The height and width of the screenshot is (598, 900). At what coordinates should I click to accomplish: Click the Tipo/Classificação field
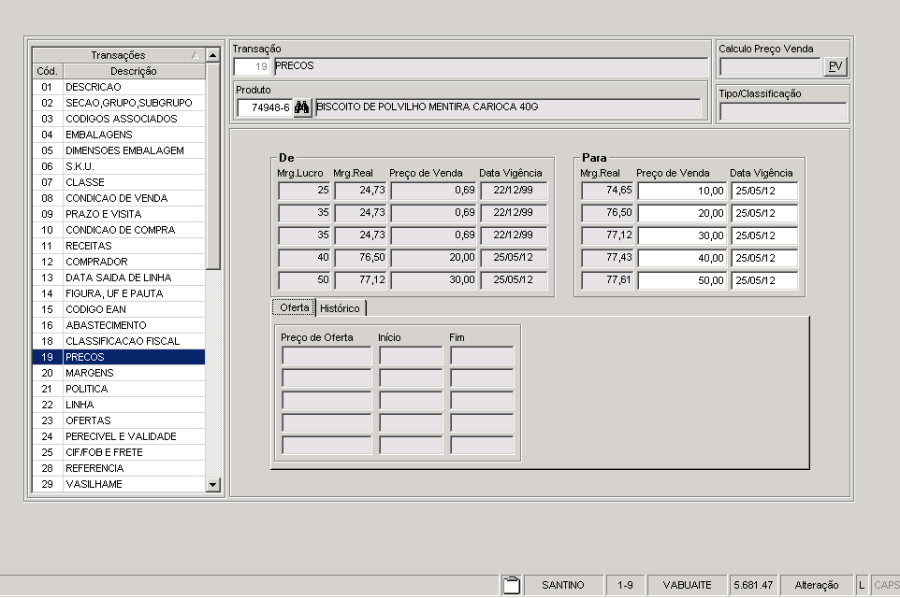point(783,111)
